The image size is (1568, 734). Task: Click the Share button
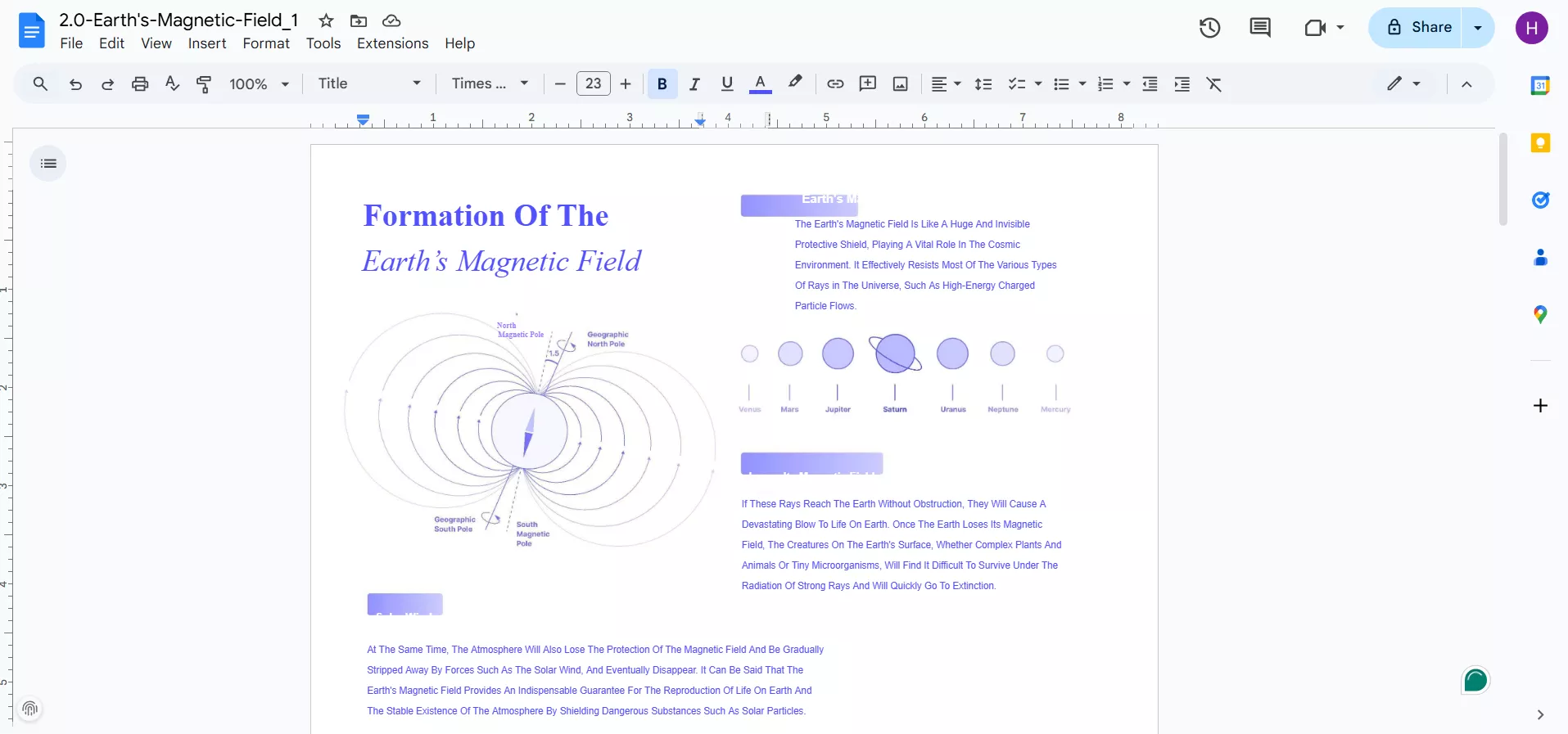(x=1419, y=28)
